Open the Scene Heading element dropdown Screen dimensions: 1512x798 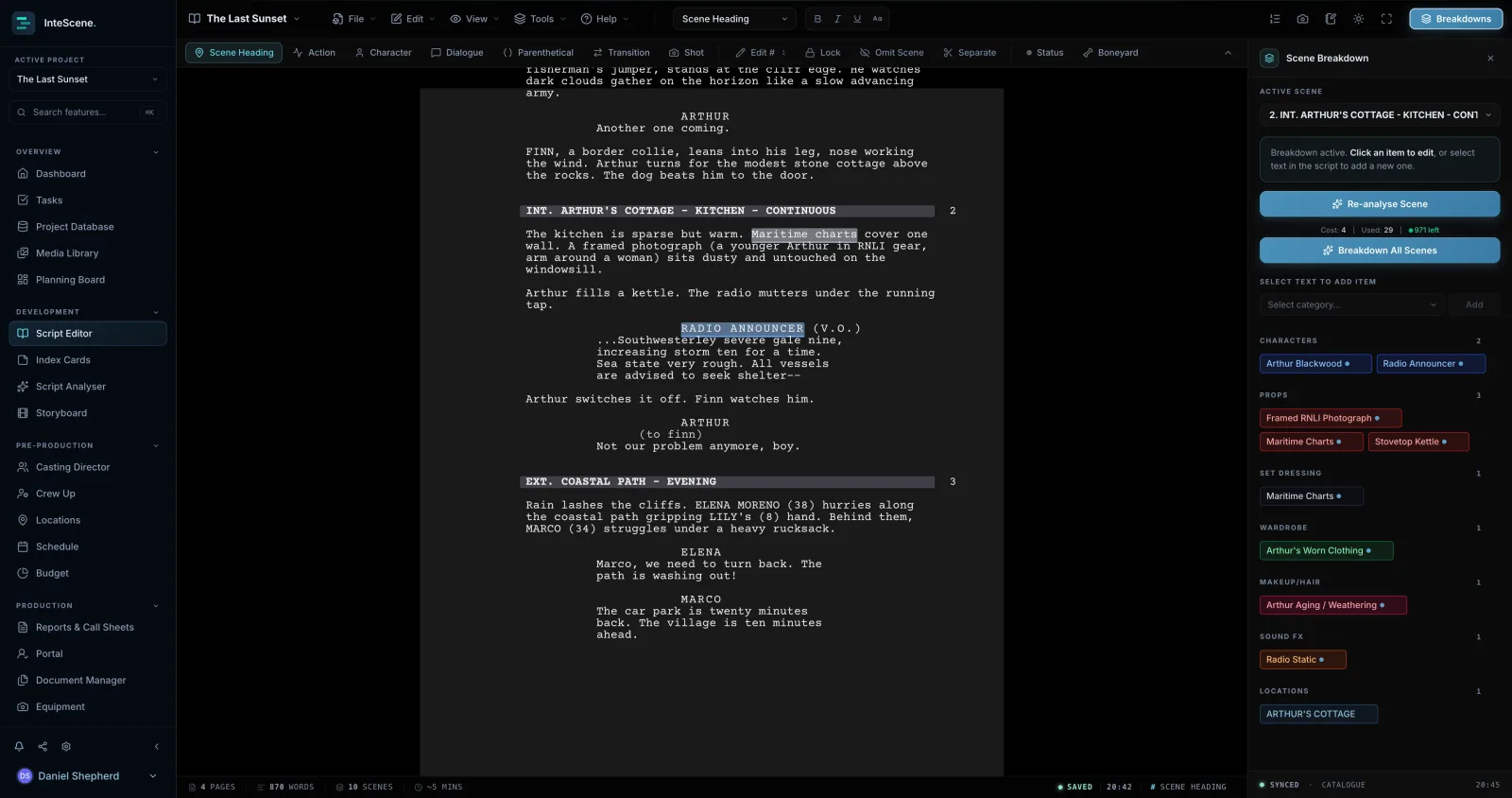(734, 19)
